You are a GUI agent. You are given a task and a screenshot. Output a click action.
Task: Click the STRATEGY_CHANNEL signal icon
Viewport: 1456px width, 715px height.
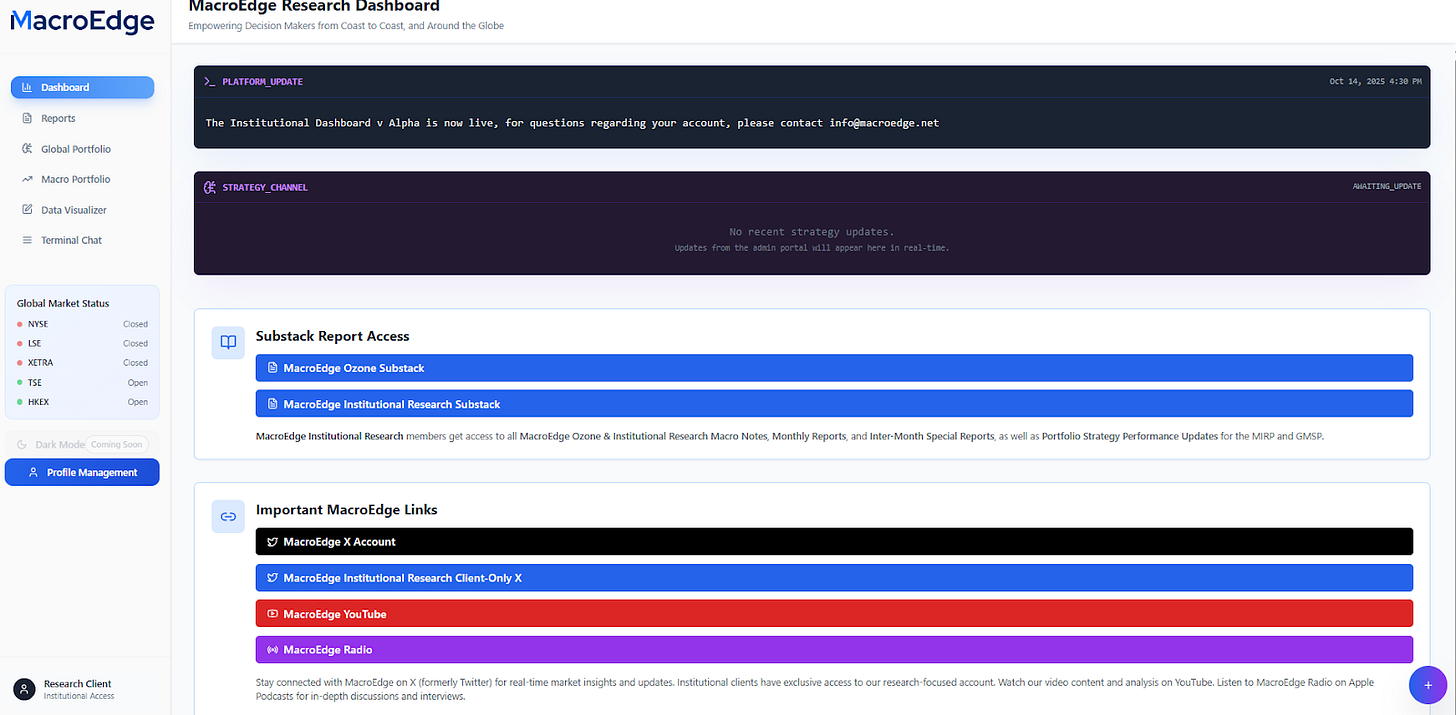(210, 187)
